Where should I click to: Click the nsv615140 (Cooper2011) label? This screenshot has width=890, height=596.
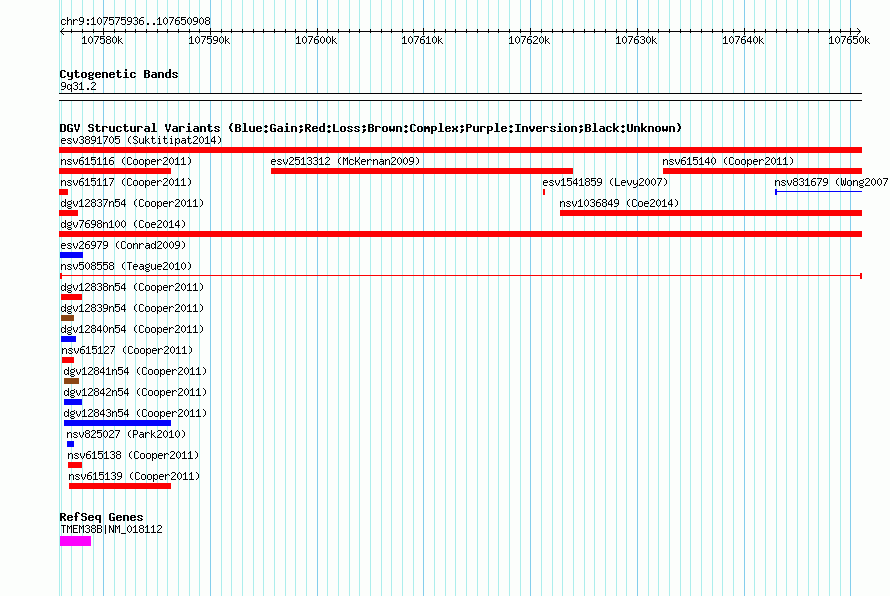728,161
